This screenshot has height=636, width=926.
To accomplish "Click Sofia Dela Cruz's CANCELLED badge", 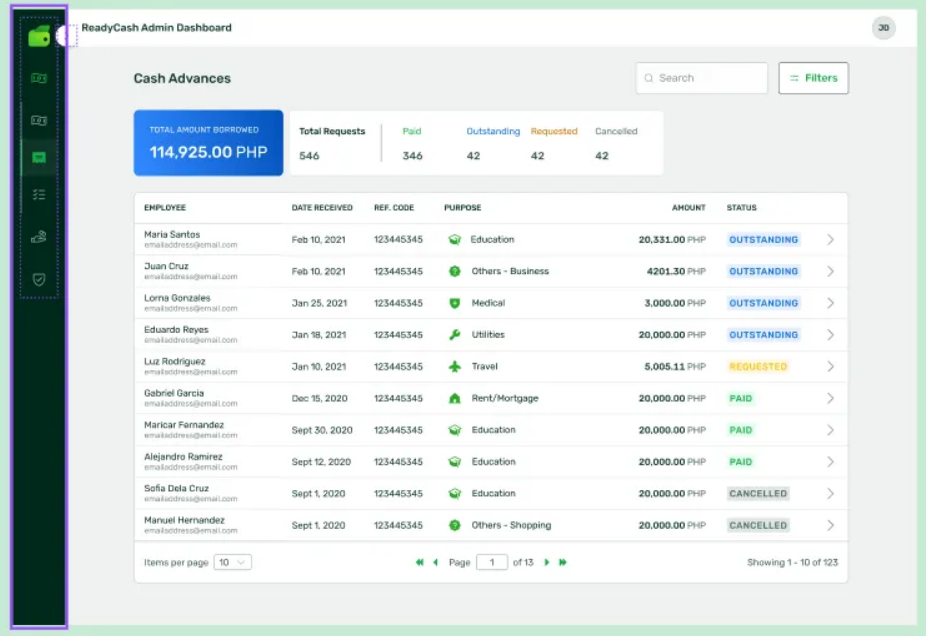I will click(x=758, y=494).
